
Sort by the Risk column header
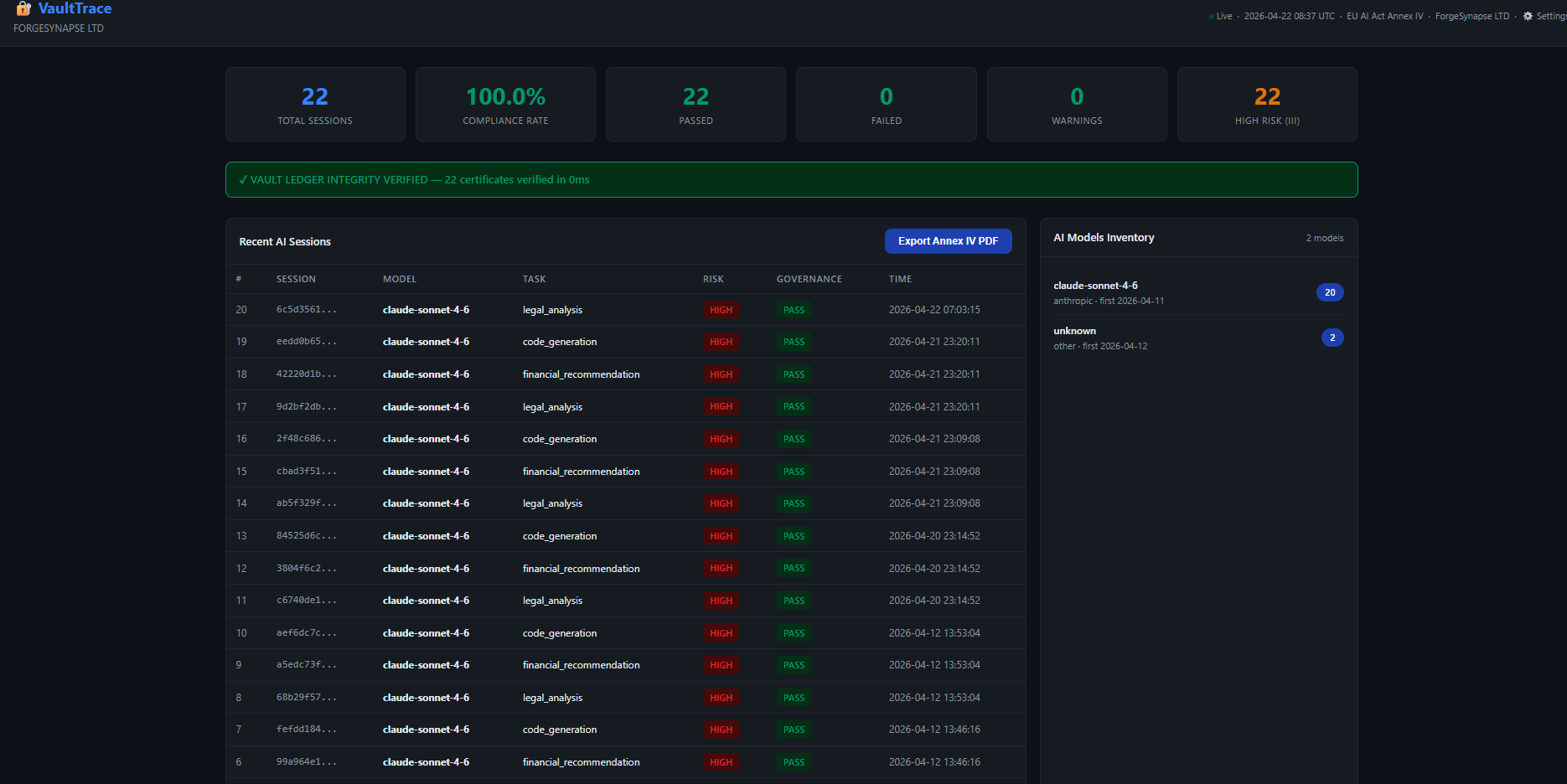point(713,279)
